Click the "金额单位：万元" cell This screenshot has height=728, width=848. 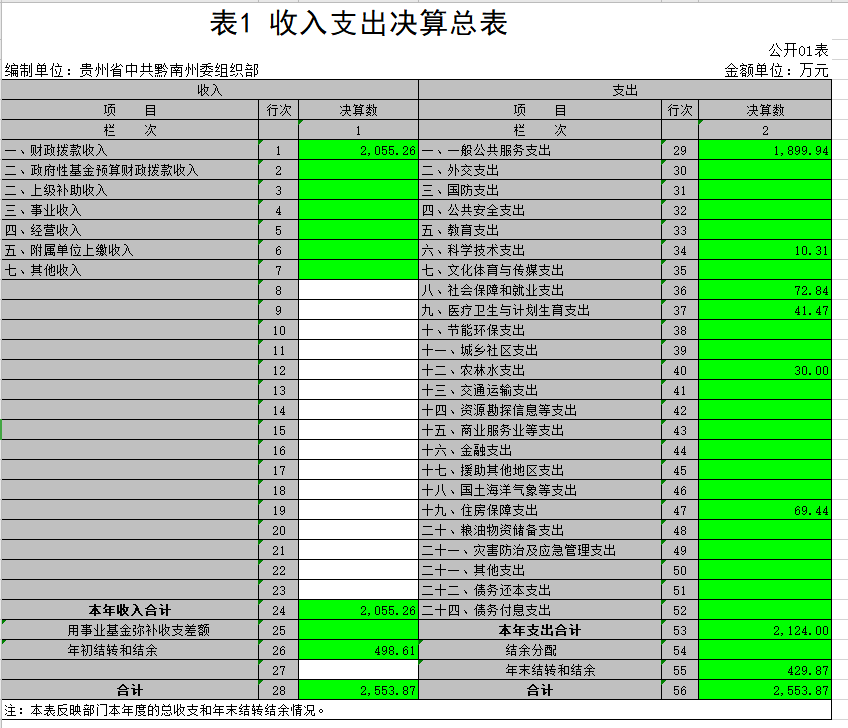(x=776, y=70)
